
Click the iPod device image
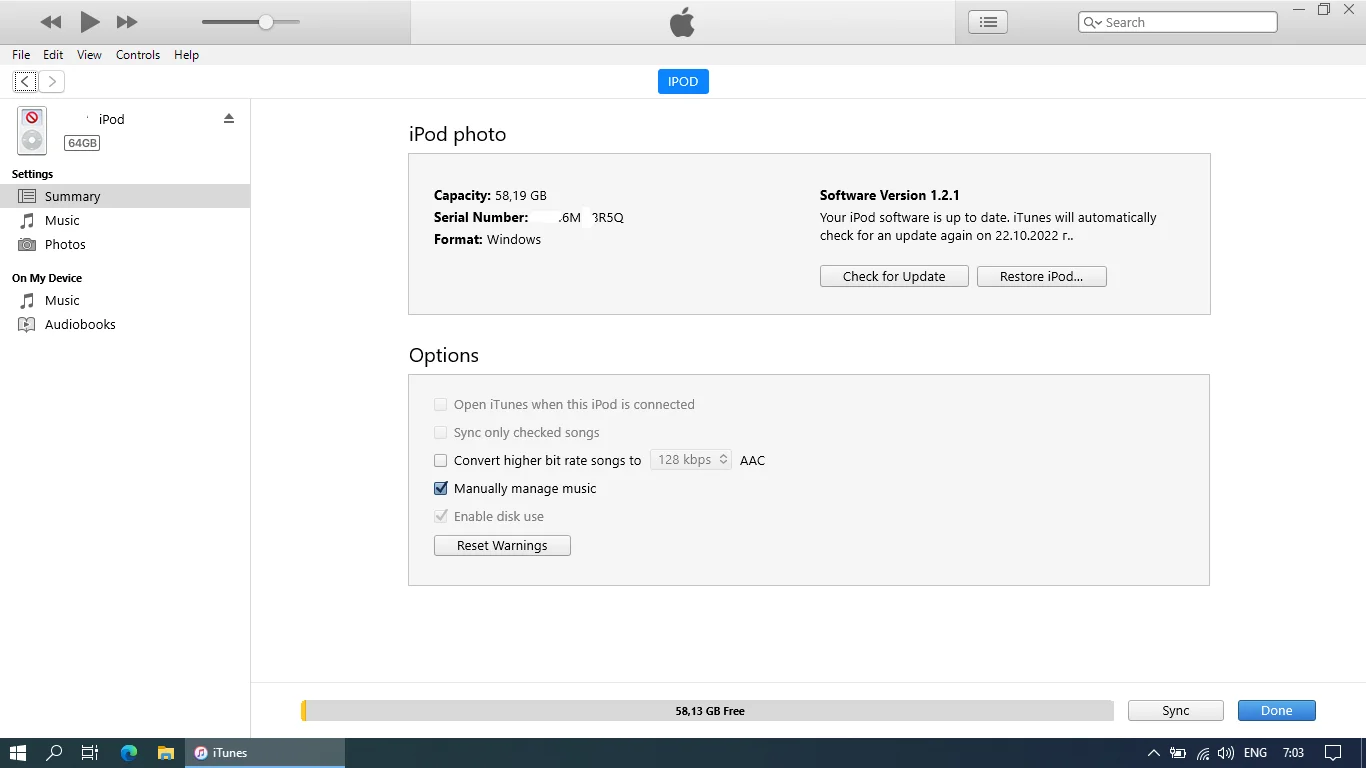point(32,130)
